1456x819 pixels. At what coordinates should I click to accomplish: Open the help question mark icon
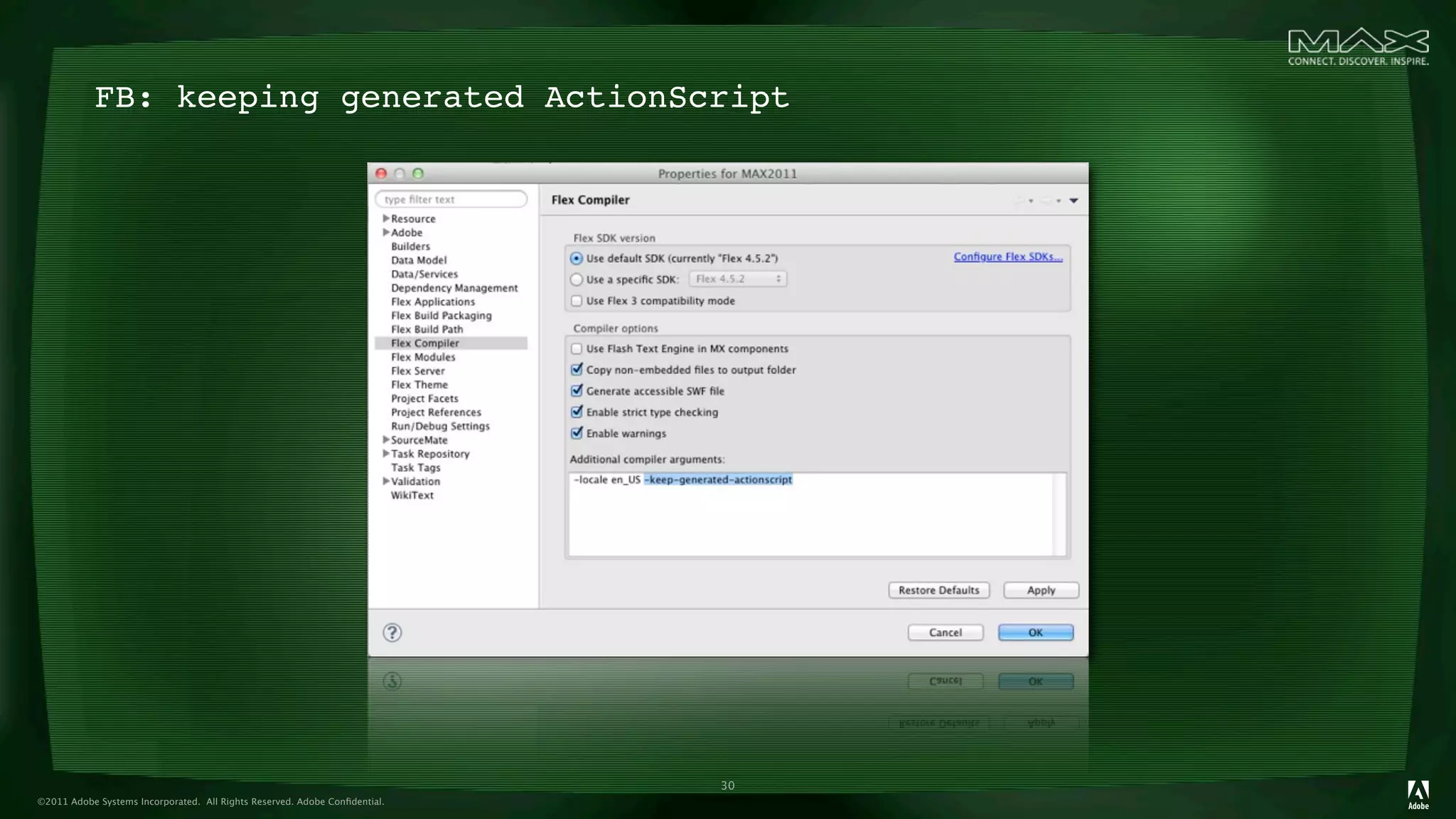click(x=392, y=633)
